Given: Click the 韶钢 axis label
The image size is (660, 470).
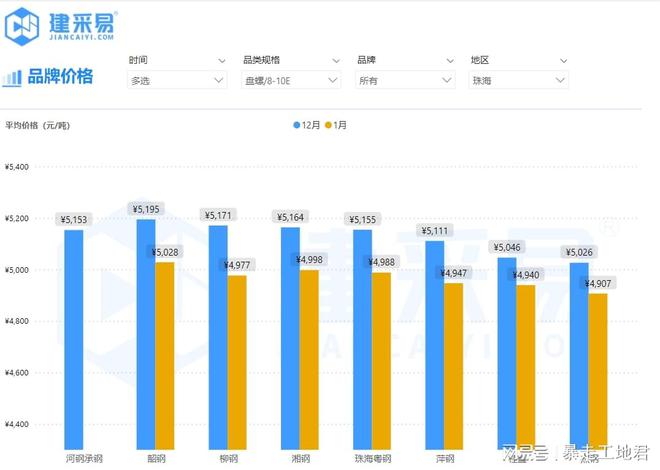Looking at the screenshot, I should 156,458.
